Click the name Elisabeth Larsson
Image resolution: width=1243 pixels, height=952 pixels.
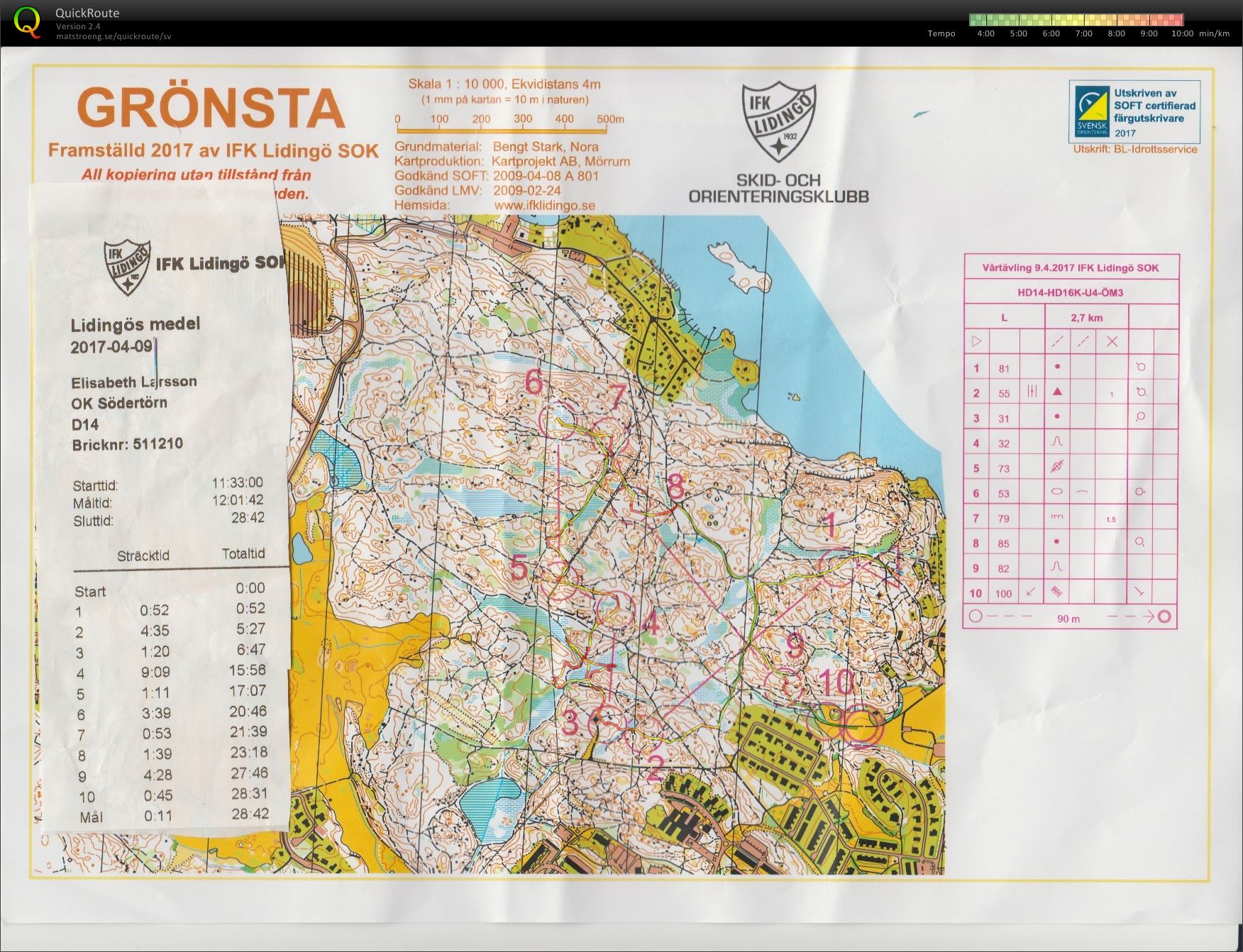(x=134, y=382)
